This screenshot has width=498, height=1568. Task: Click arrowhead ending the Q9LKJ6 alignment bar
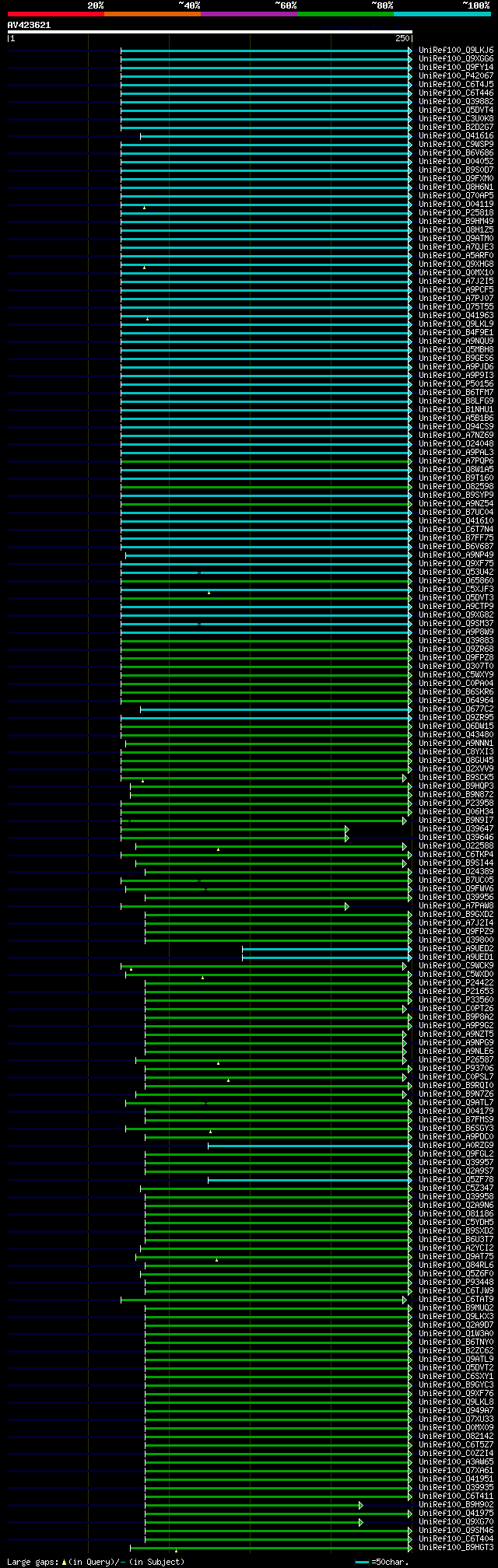(410, 50)
